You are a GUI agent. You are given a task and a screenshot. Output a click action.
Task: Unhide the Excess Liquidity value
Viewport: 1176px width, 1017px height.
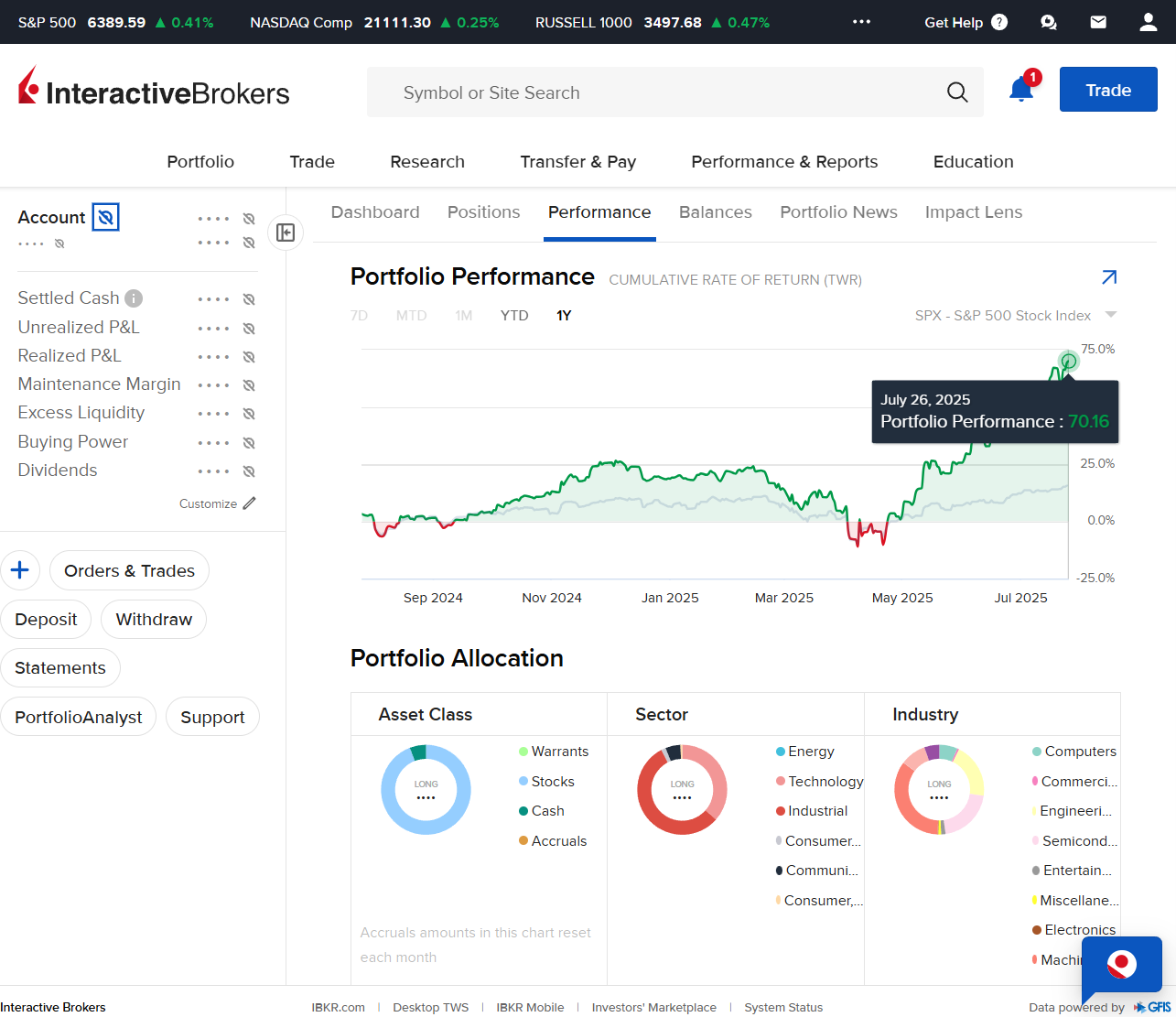[x=249, y=414]
